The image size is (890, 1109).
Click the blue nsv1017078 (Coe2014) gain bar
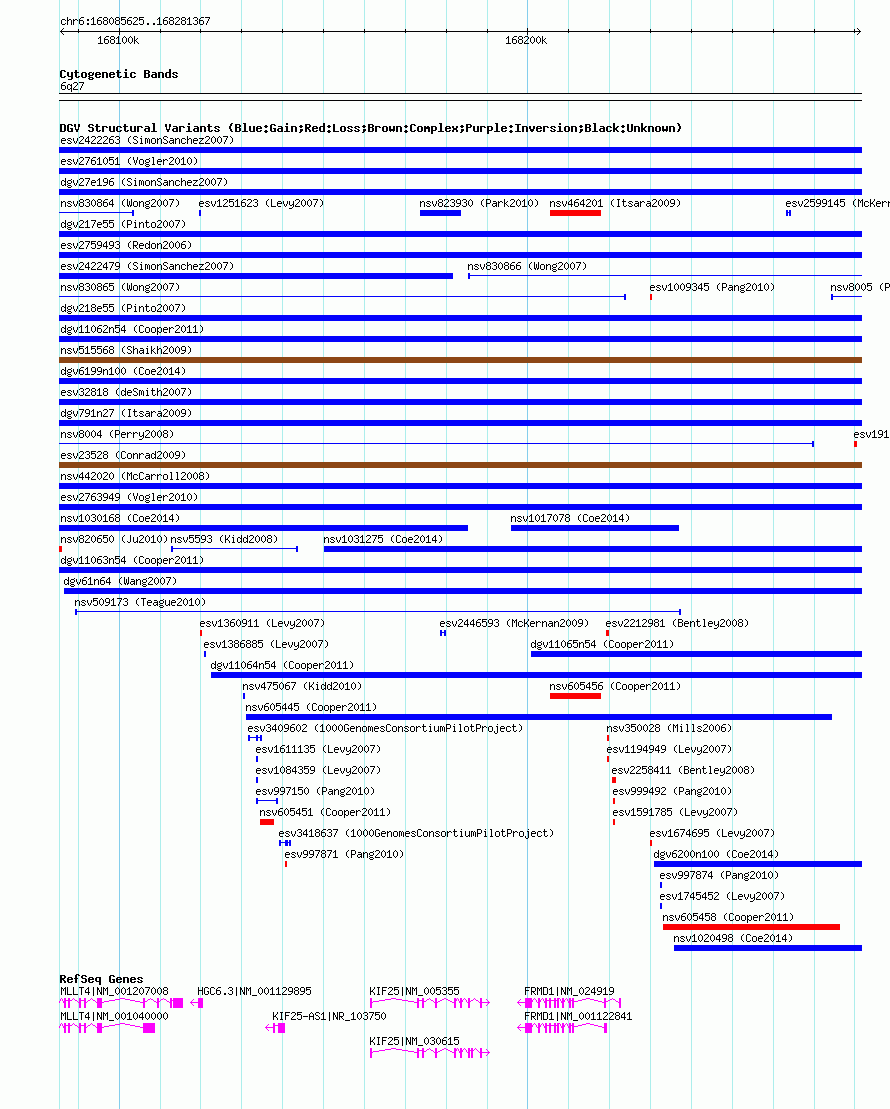594,528
